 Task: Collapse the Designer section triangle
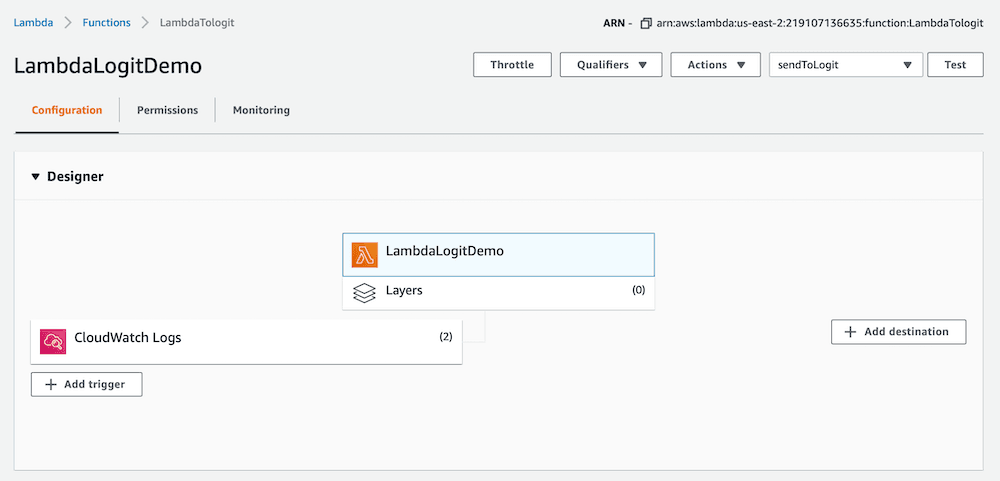(x=36, y=177)
